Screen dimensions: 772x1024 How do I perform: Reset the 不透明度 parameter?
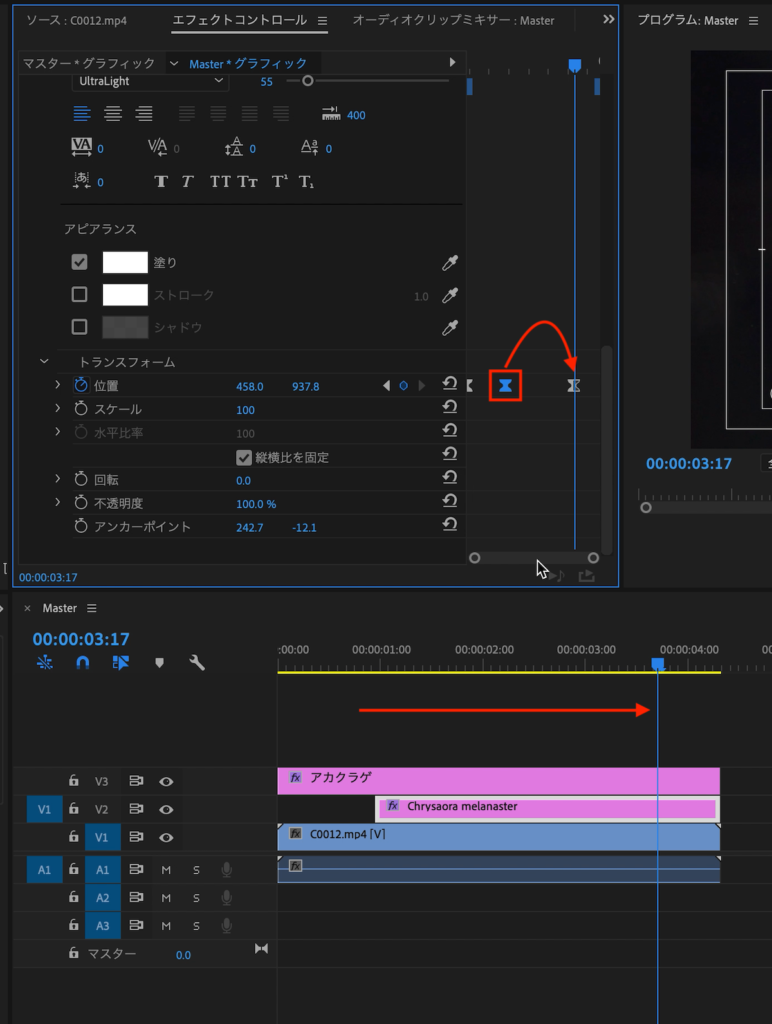pyautogui.click(x=449, y=501)
